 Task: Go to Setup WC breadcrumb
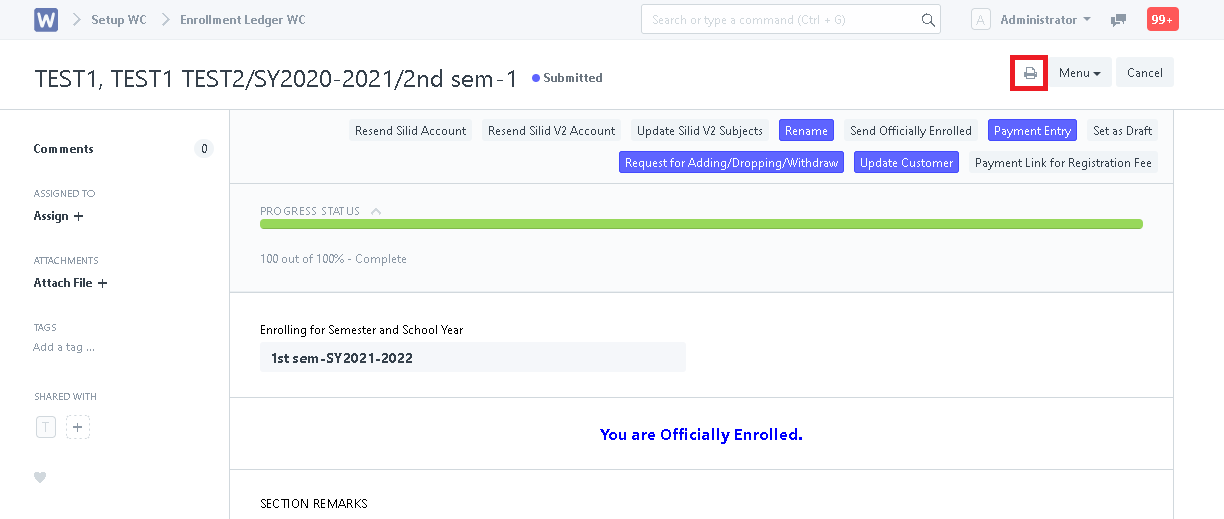coord(119,20)
